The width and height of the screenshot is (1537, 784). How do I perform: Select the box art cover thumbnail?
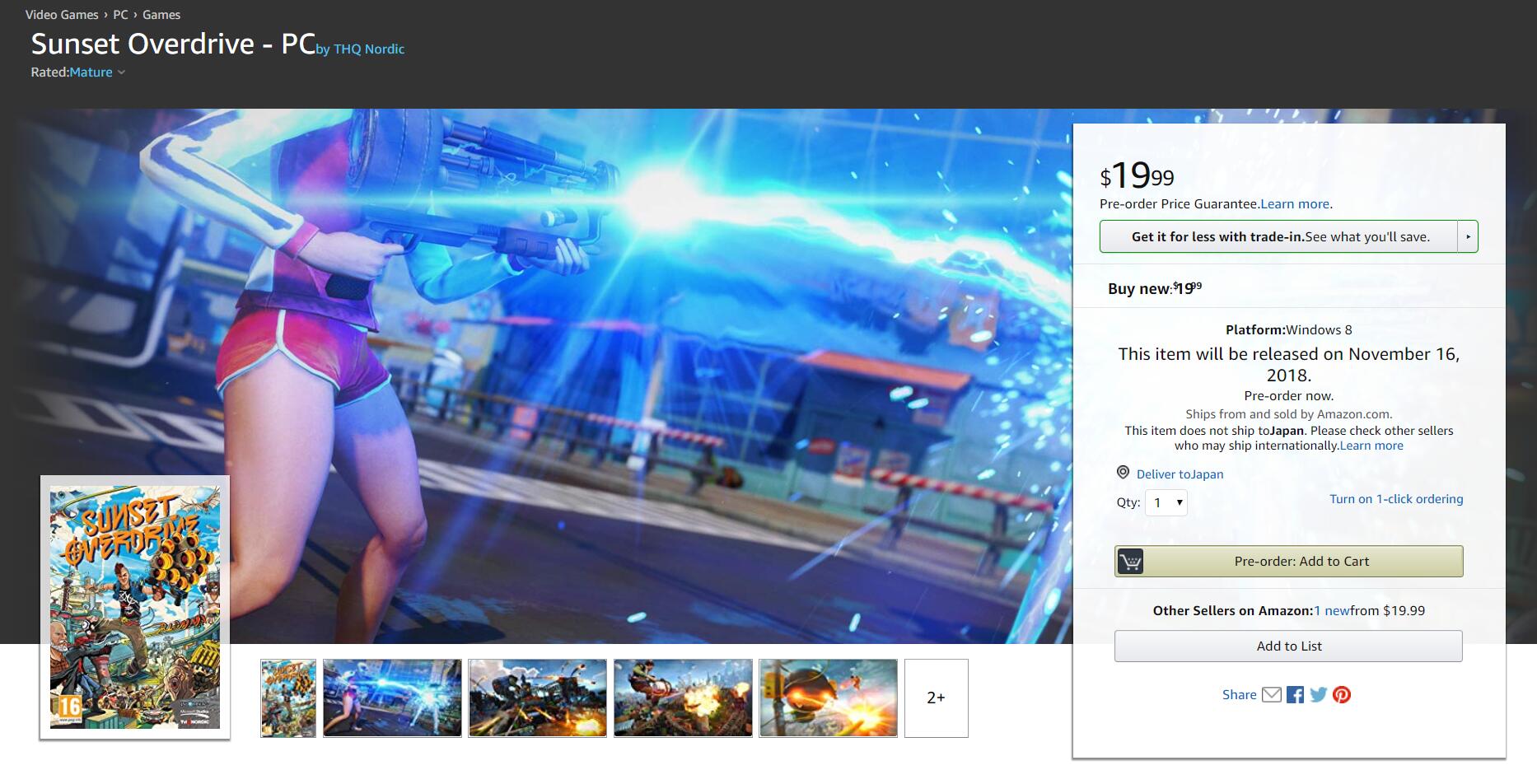coord(288,698)
